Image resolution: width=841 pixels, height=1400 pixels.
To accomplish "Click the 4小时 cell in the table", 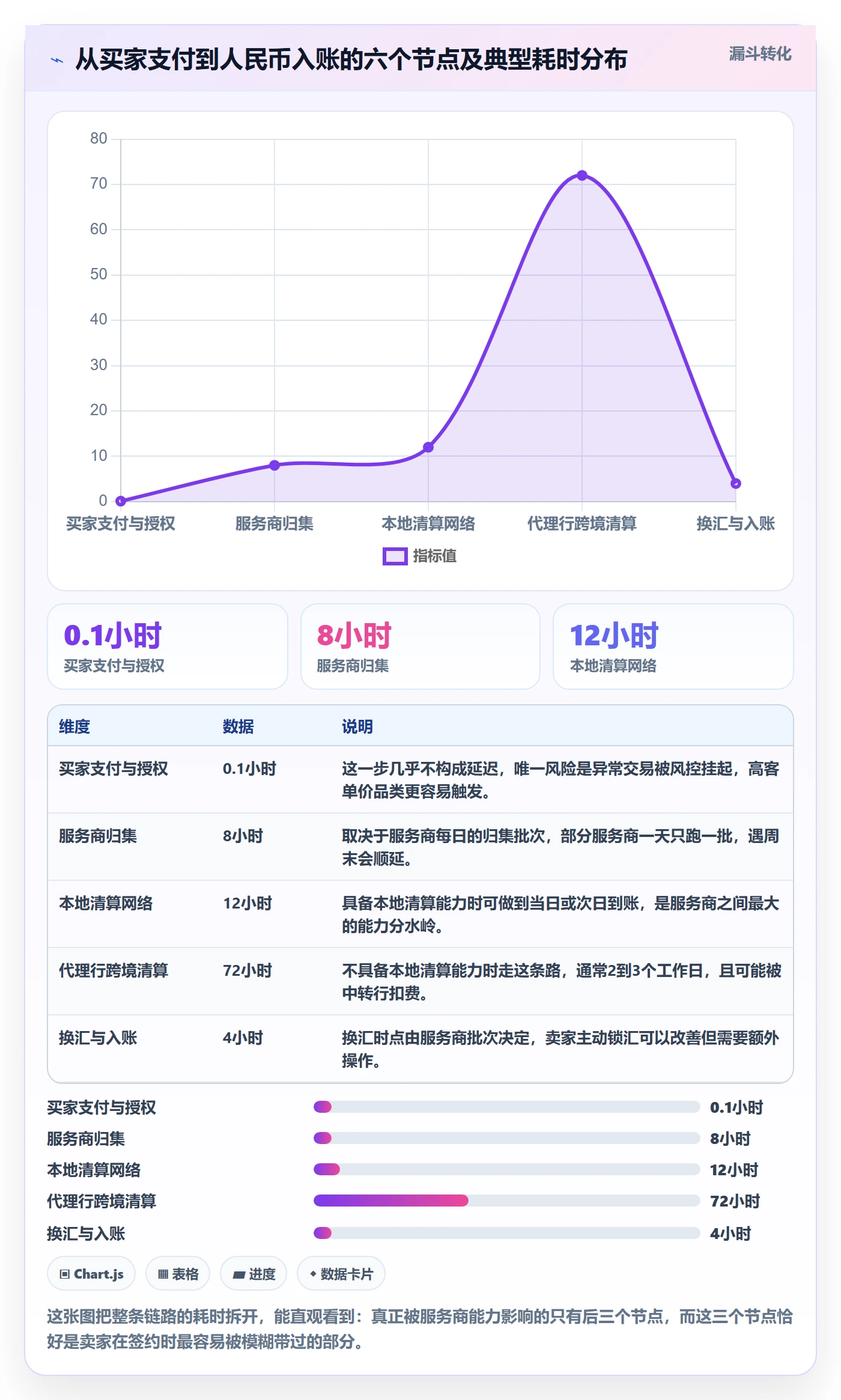I will 243,1038.
